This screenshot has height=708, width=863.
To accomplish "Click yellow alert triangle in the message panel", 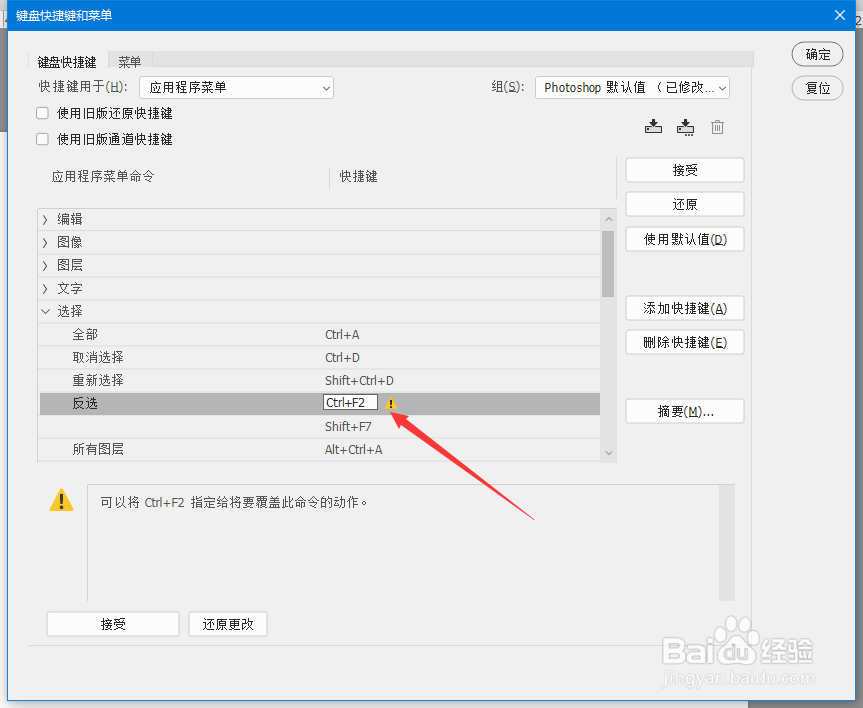I will coord(61,500).
